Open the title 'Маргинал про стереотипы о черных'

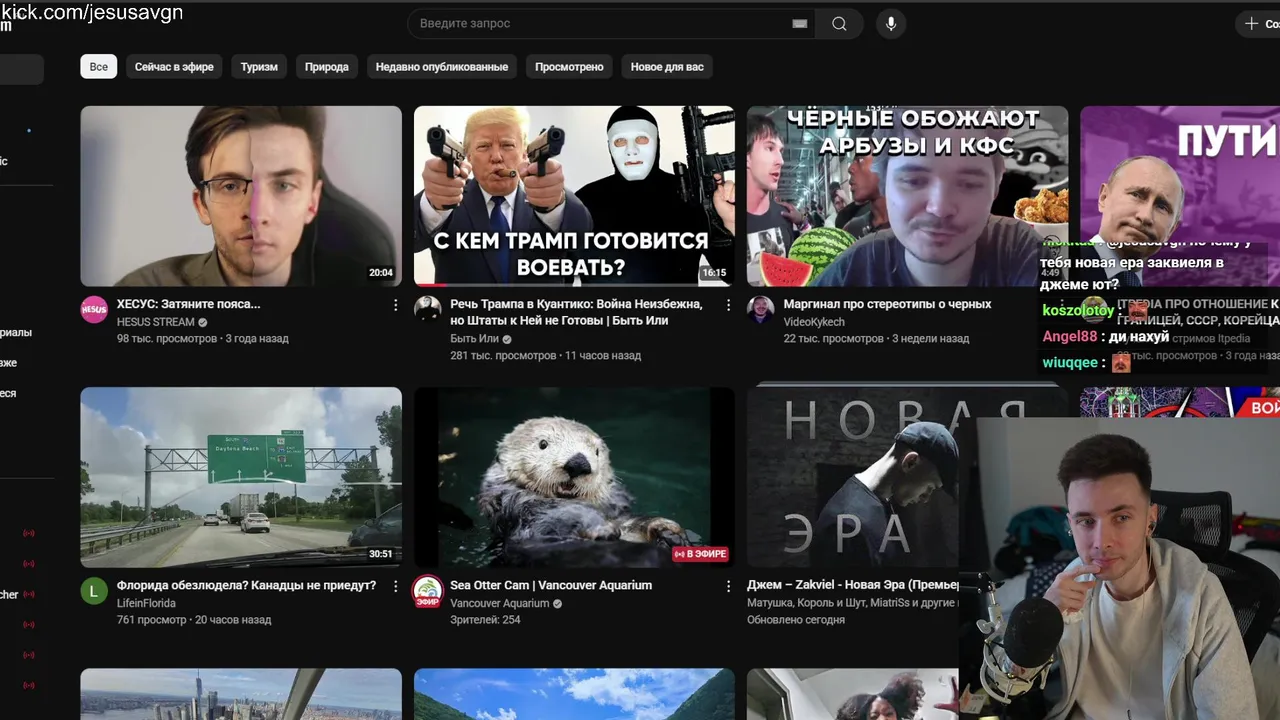tap(887, 304)
